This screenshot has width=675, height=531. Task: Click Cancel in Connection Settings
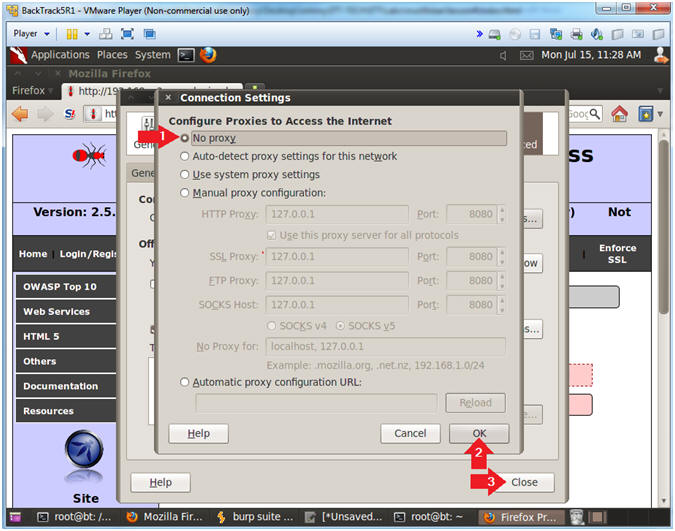click(x=410, y=433)
